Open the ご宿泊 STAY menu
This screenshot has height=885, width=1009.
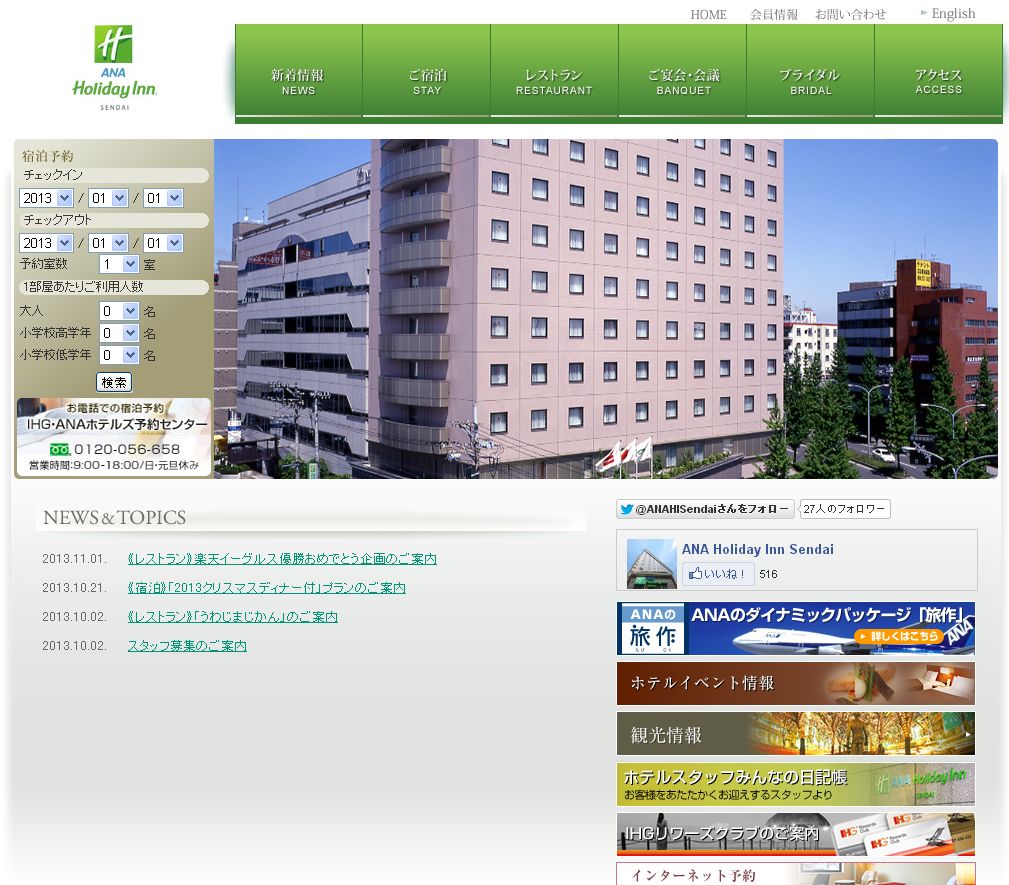427,72
